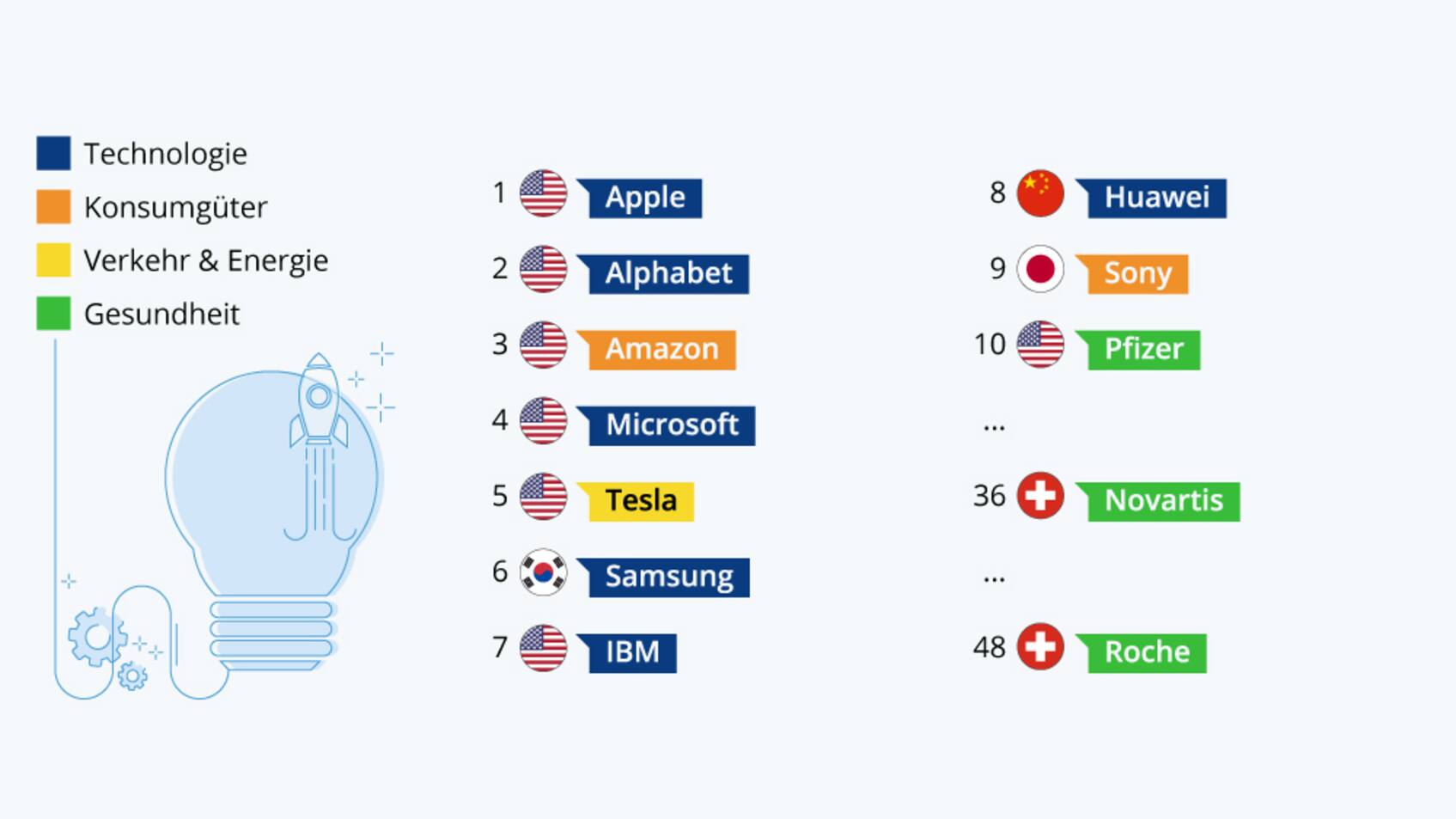Click the ellipsis below Pfizer entry
The width and height of the screenshot is (1456, 819).
click(994, 427)
